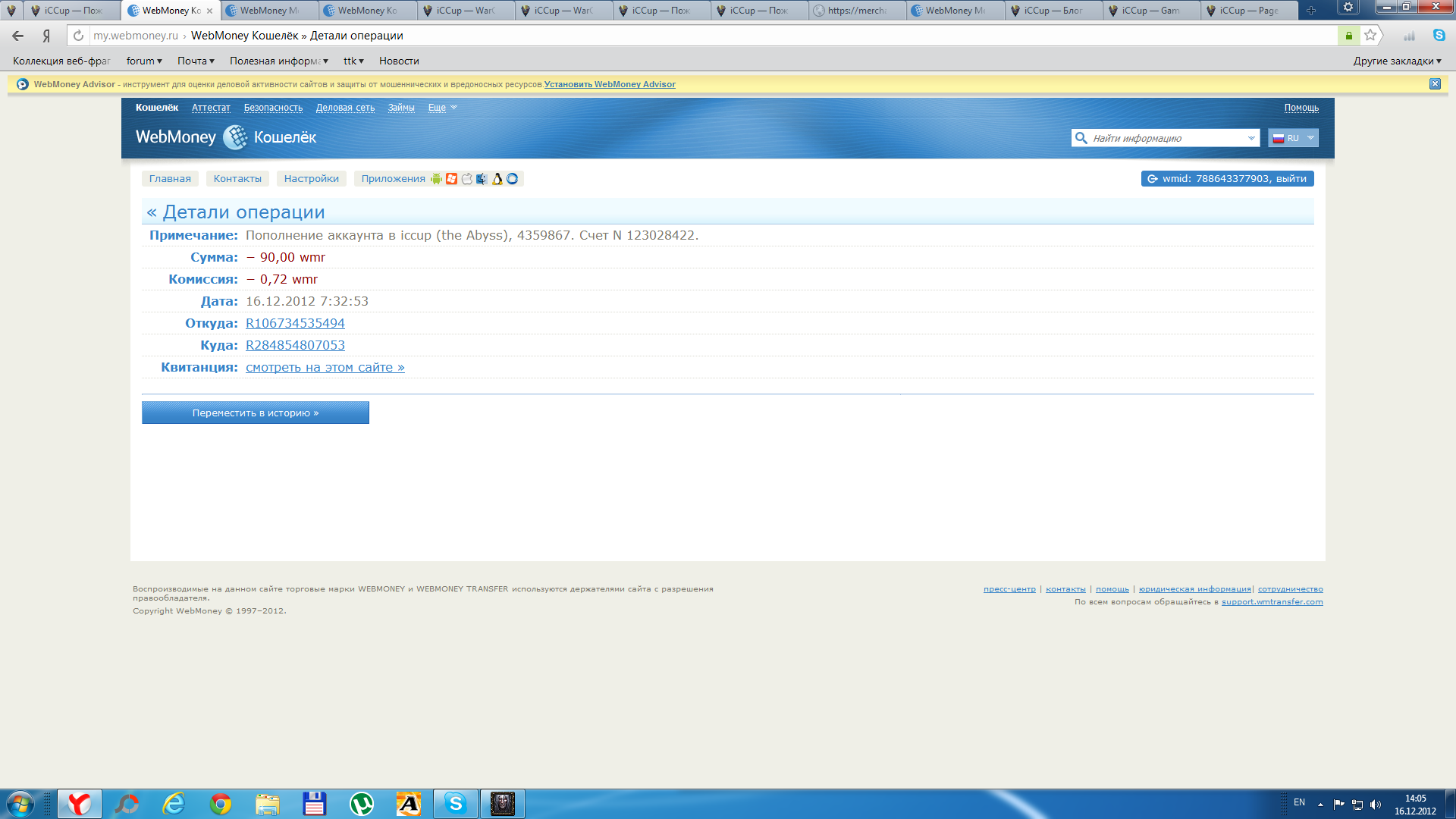
Task: Go back via the « Детали операции heading
Action: point(236,212)
